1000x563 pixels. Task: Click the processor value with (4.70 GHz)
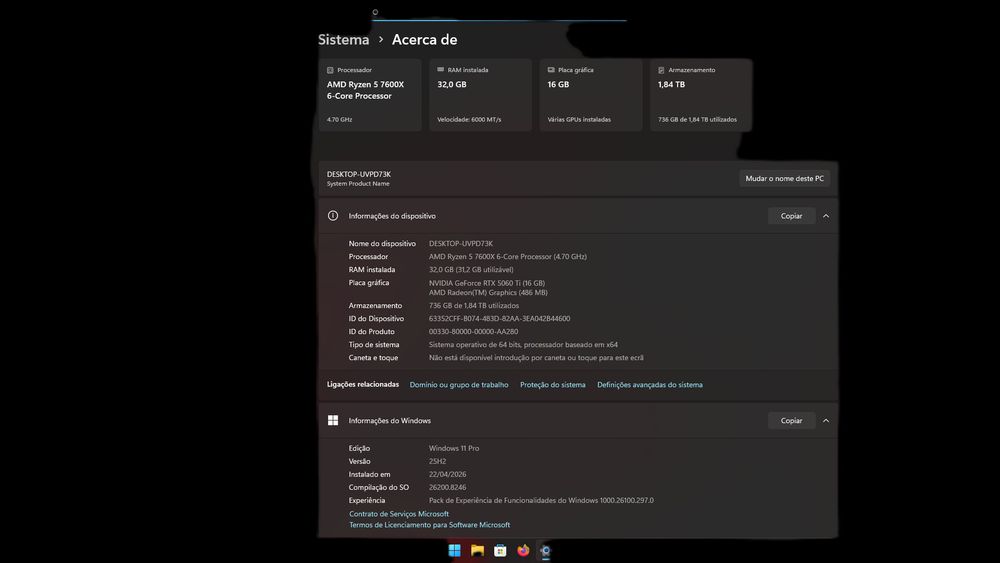click(508, 256)
